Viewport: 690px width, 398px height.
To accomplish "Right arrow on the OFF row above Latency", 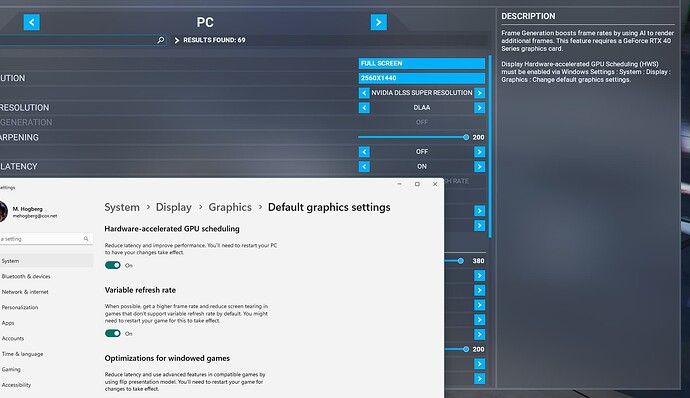I will point(480,152).
